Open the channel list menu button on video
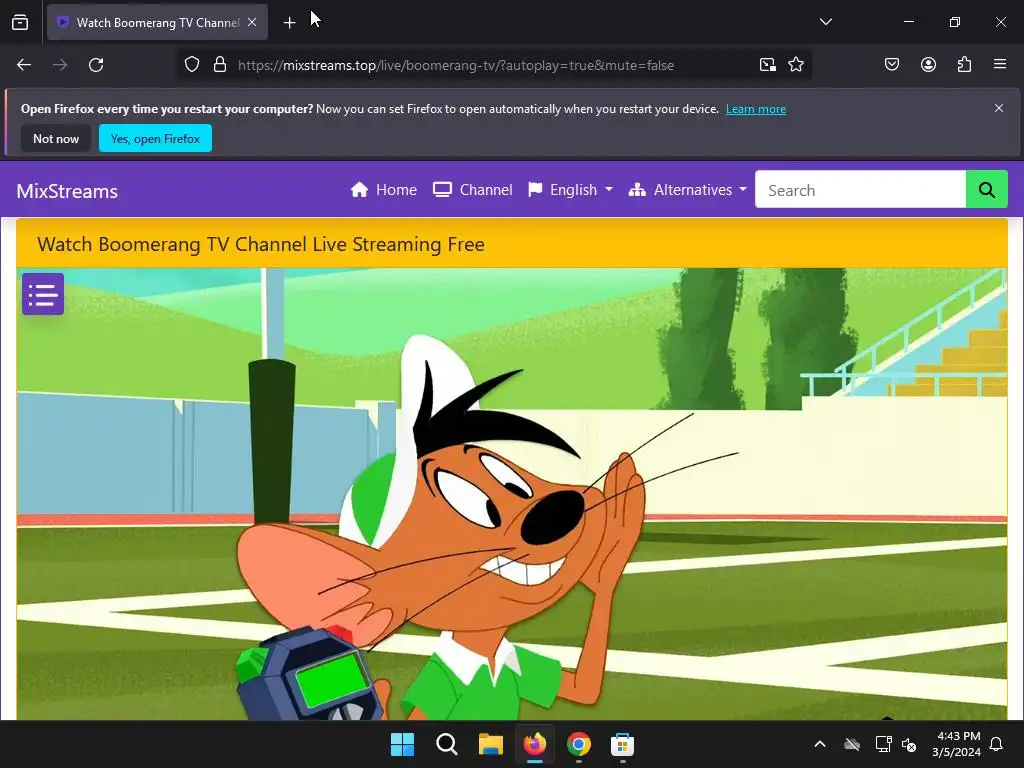Viewport: 1024px width, 768px height. 42,294
